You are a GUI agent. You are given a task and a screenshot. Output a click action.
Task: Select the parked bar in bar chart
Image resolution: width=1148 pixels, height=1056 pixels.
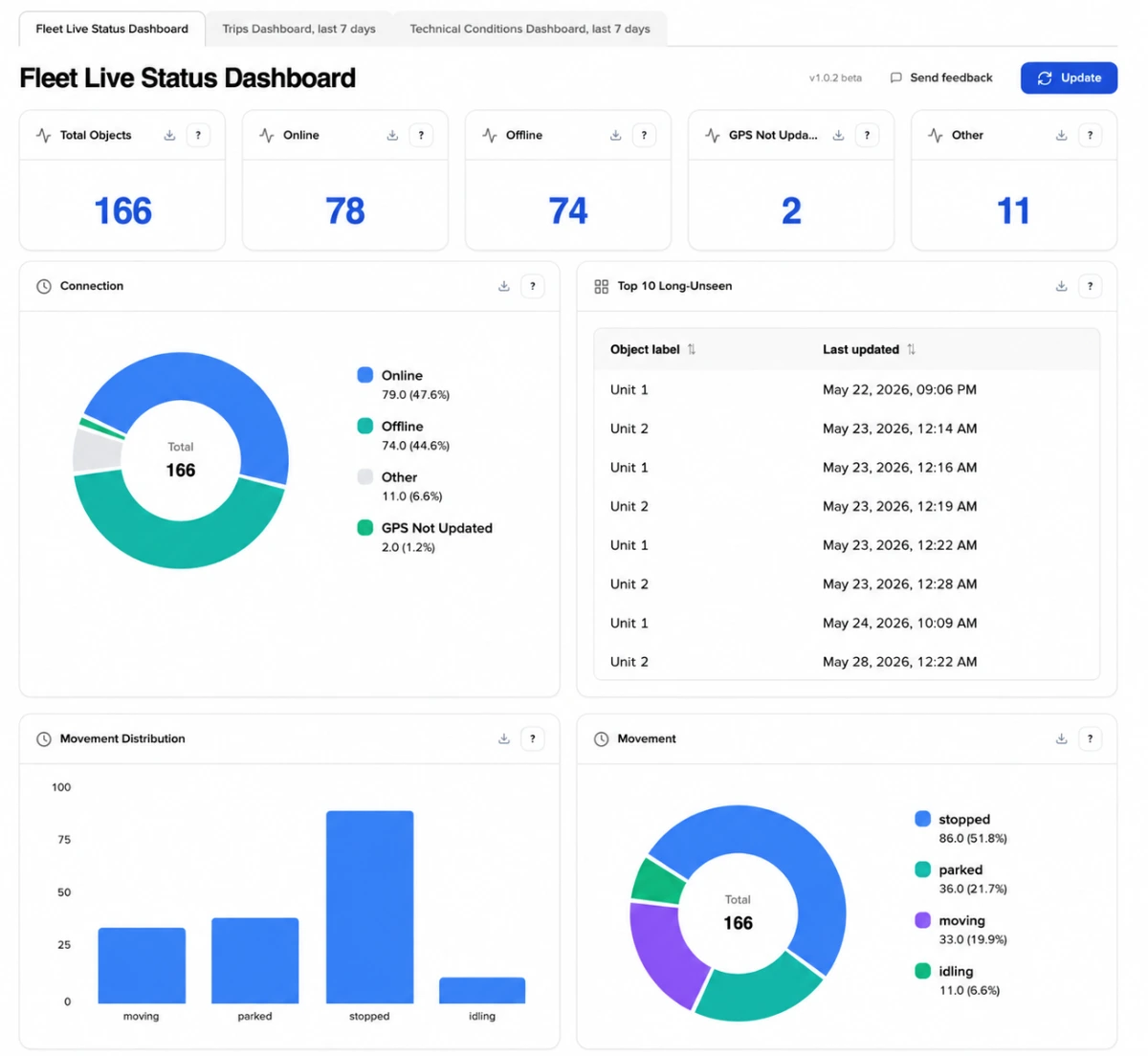[x=254, y=960]
